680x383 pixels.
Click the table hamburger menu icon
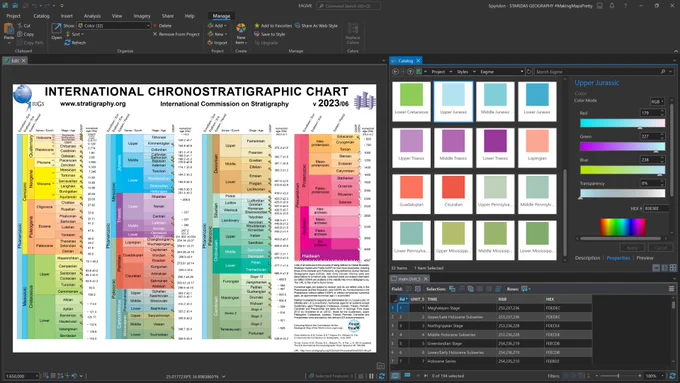pyautogui.click(x=671, y=289)
